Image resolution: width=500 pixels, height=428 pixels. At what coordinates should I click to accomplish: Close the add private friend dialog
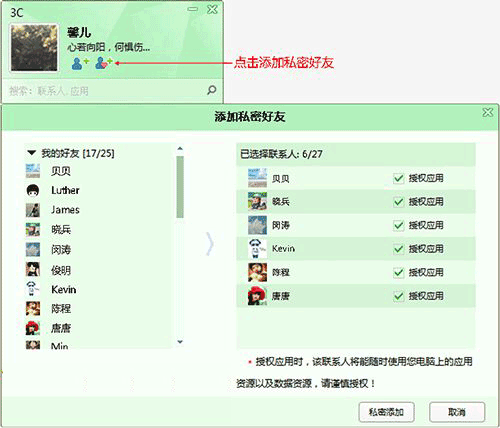pyautogui.click(x=488, y=113)
